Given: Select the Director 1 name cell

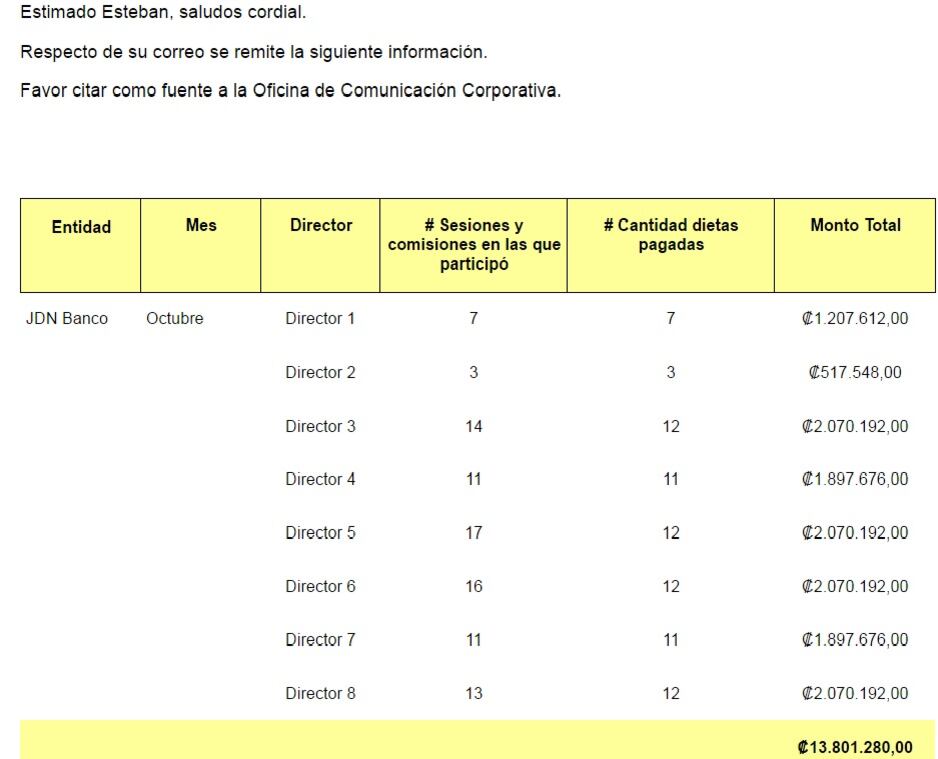Looking at the screenshot, I should coord(320,319).
